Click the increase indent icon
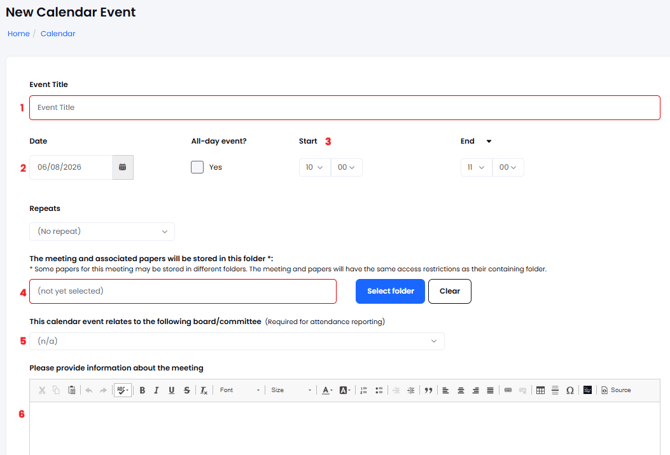 click(x=411, y=390)
